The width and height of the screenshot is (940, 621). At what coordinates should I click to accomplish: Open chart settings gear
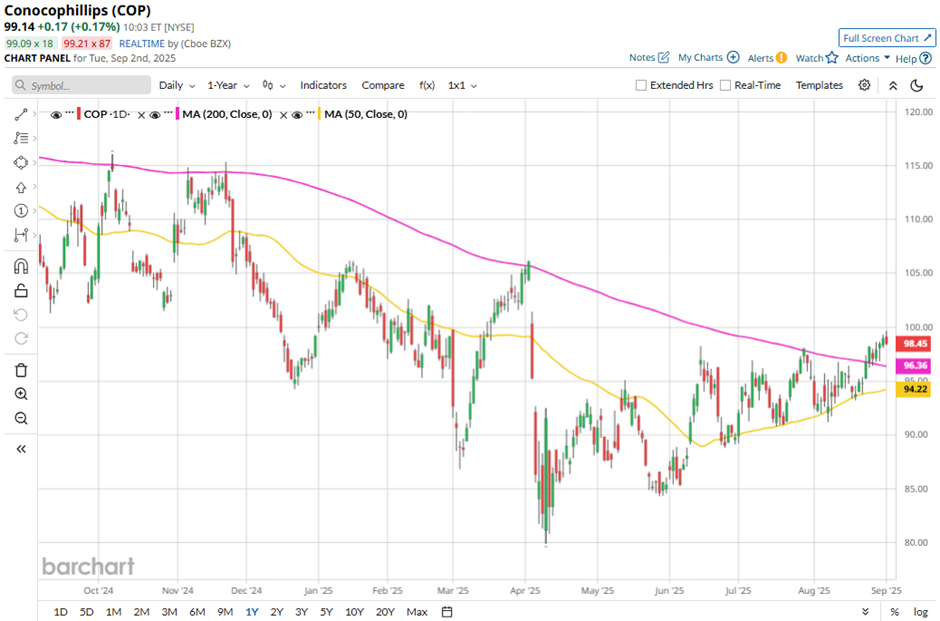point(864,85)
